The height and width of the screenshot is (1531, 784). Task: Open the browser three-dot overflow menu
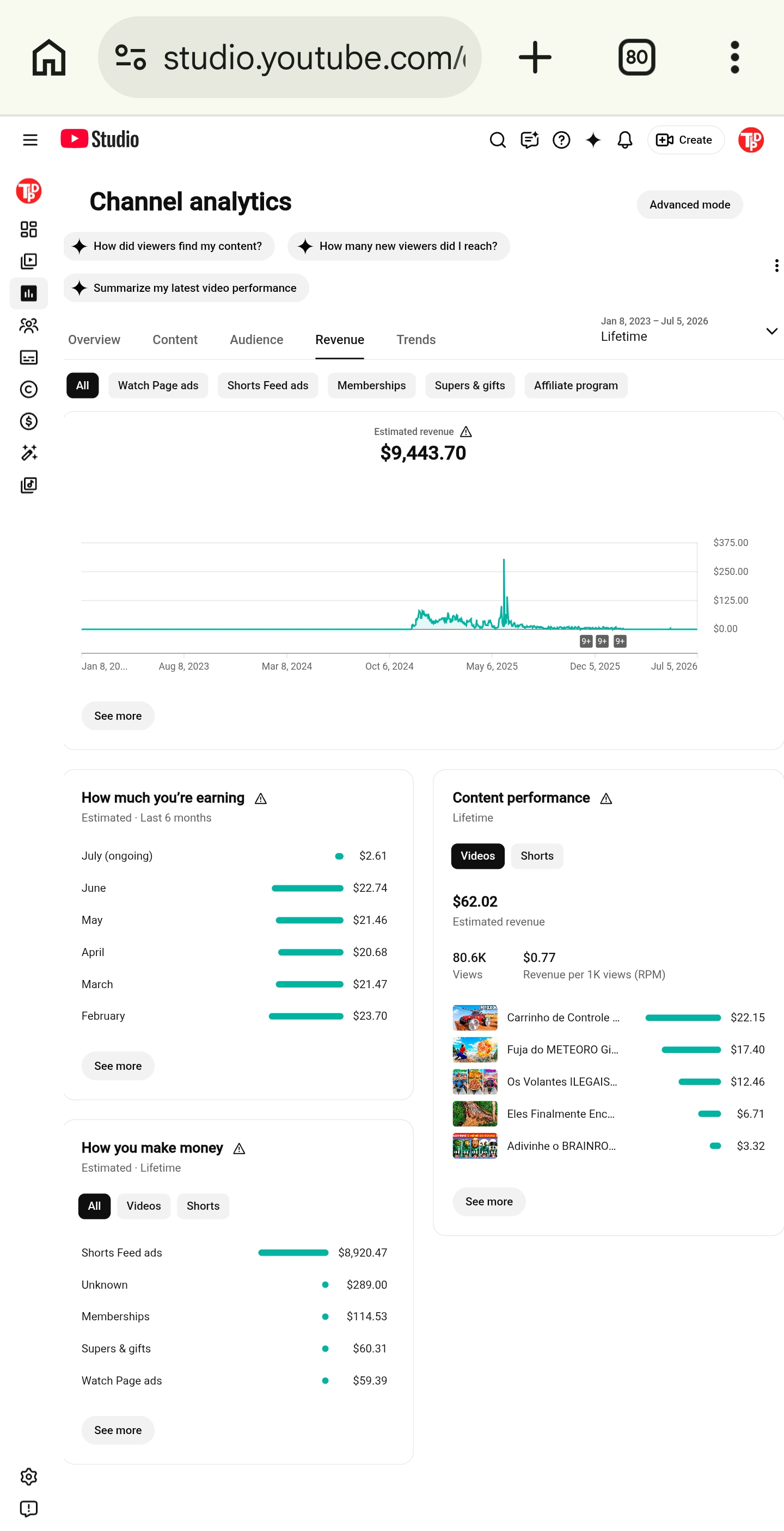734,57
